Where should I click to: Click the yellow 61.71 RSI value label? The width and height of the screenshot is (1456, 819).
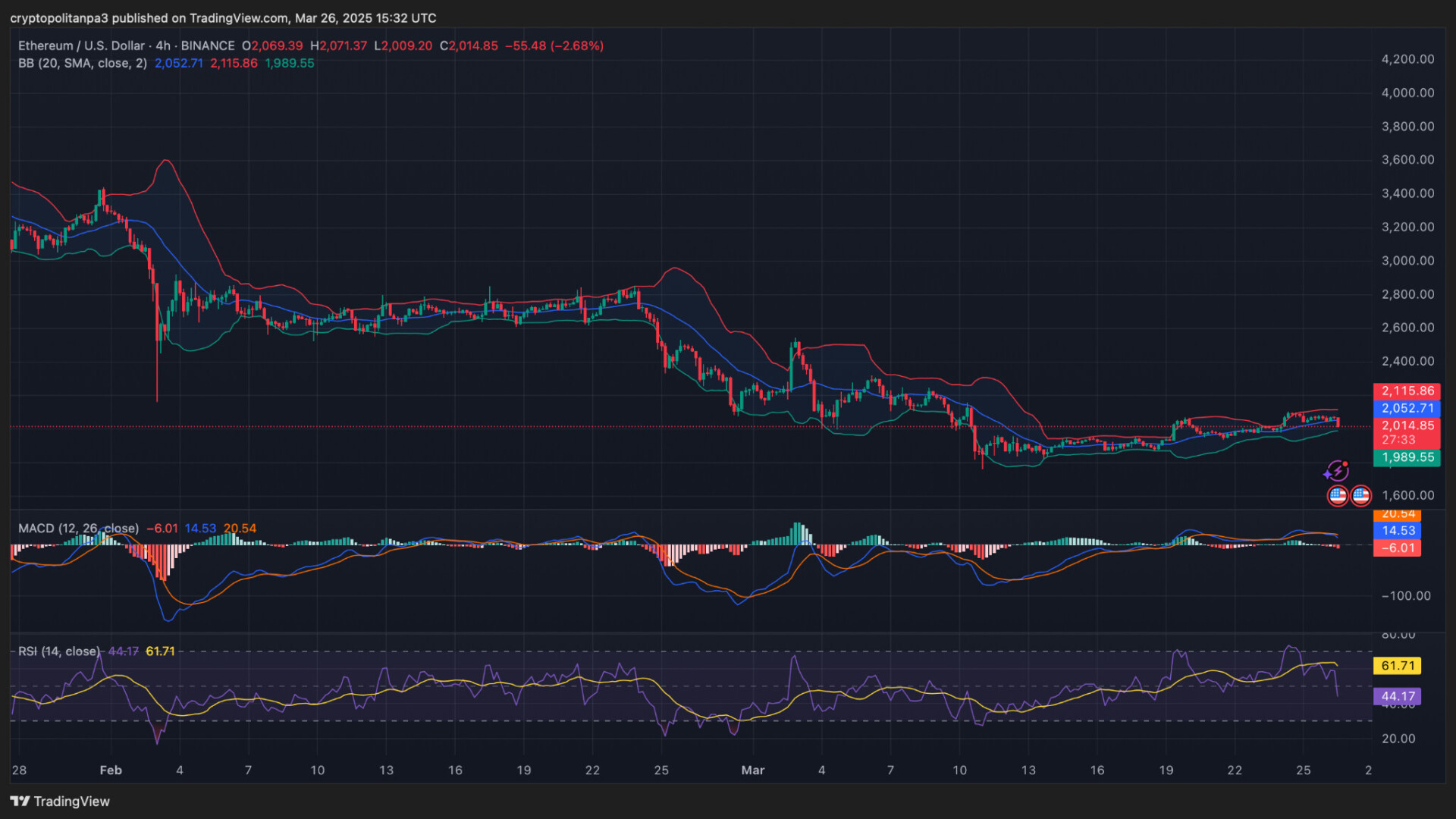(x=1397, y=666)
